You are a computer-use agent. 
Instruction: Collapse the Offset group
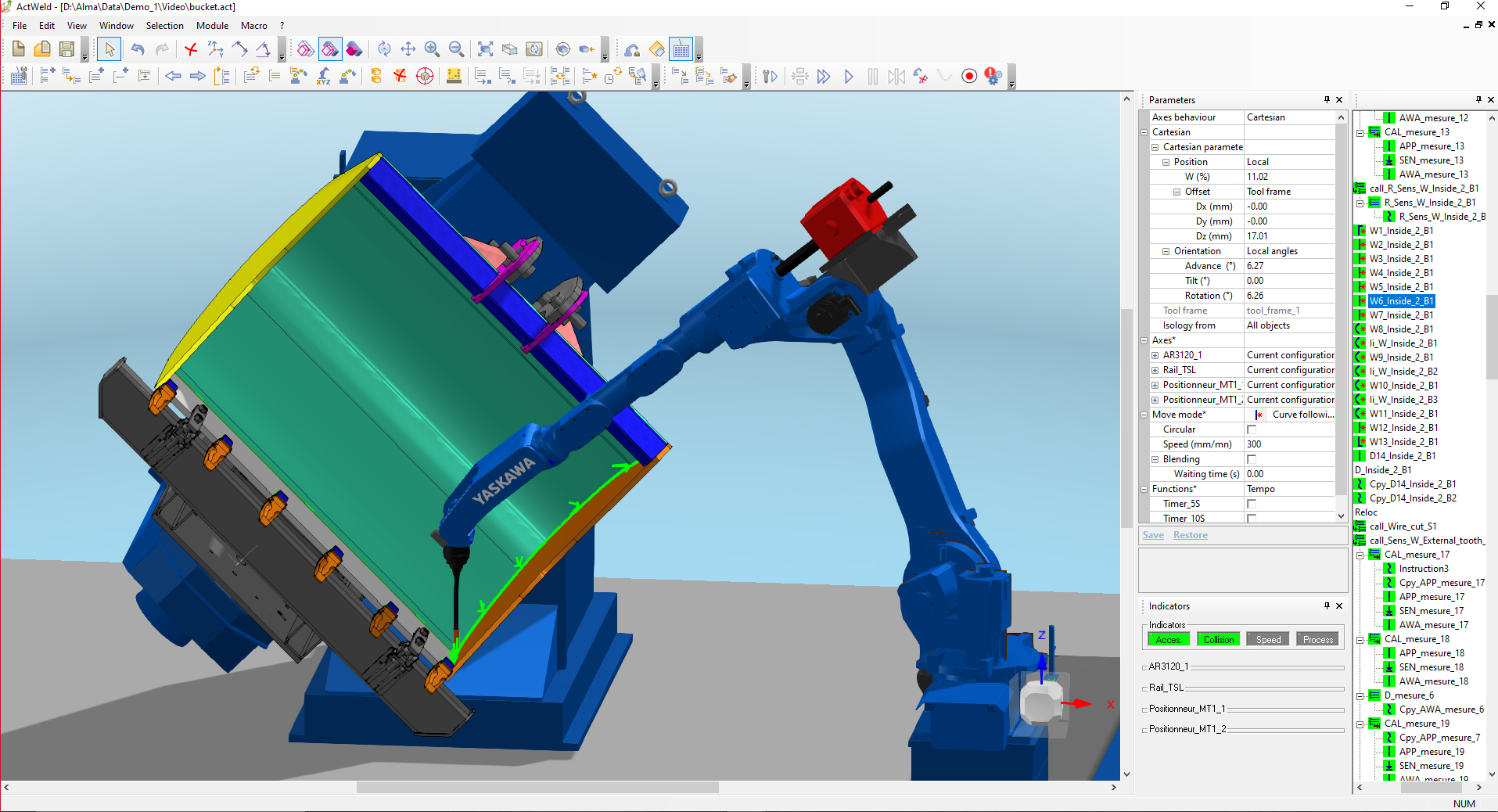(x=1176, y=192)
